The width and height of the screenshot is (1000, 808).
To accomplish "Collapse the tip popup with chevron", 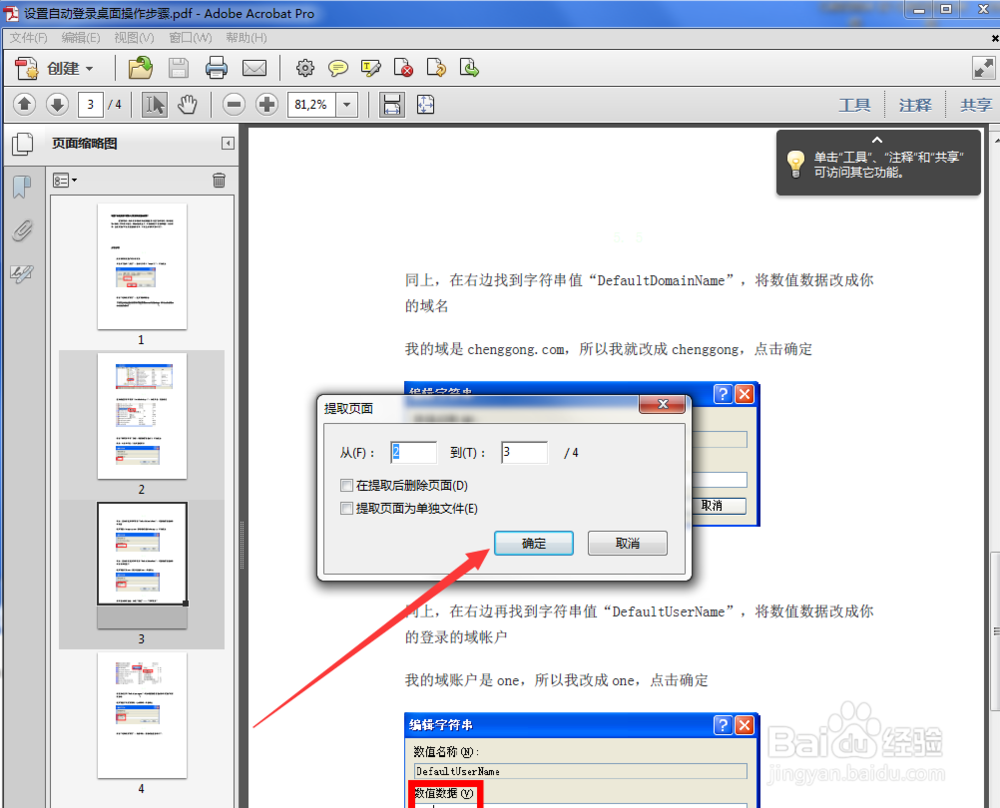I will pos(877,140).
